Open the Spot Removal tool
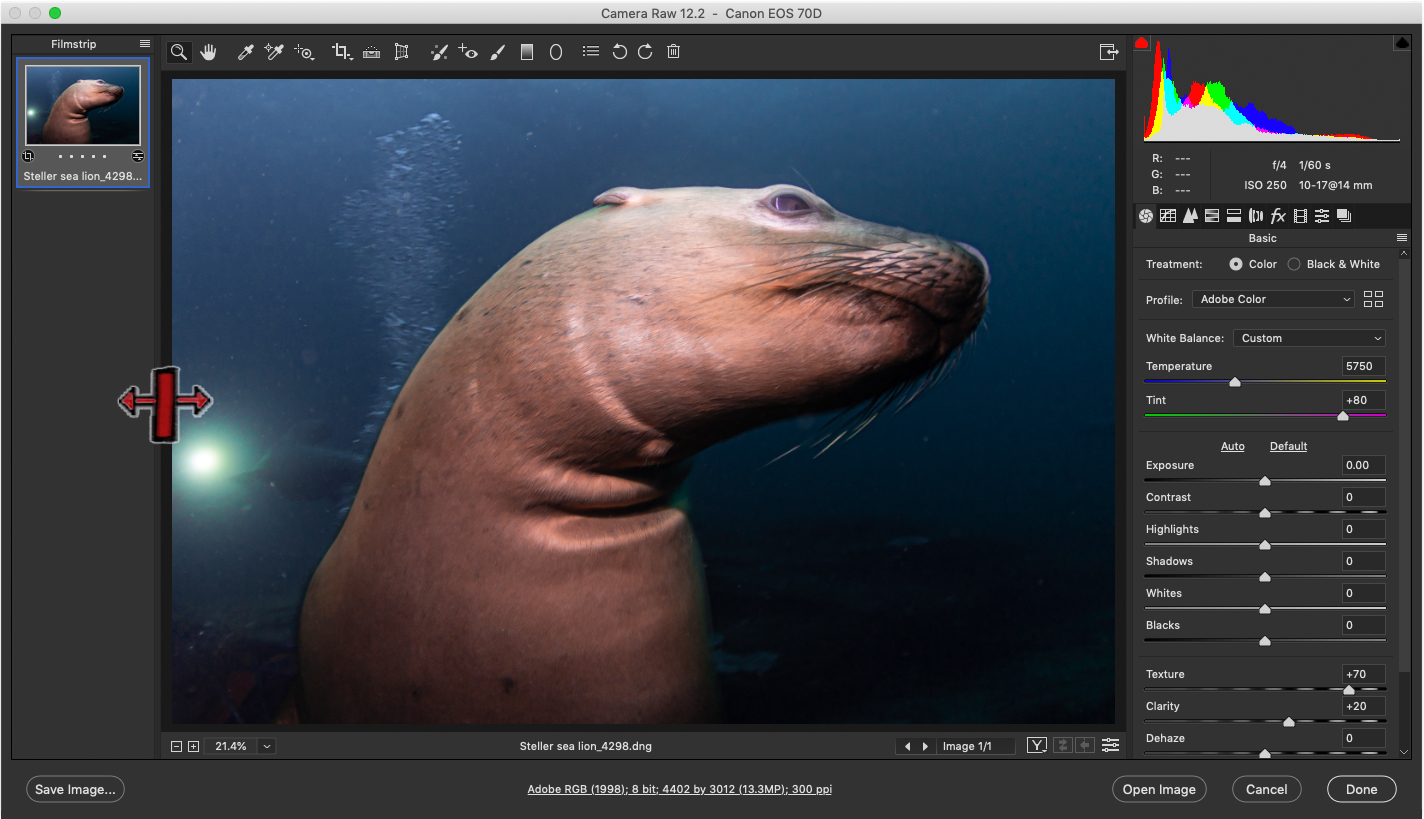The image size is (1424, 819). (x=439, y=51)
